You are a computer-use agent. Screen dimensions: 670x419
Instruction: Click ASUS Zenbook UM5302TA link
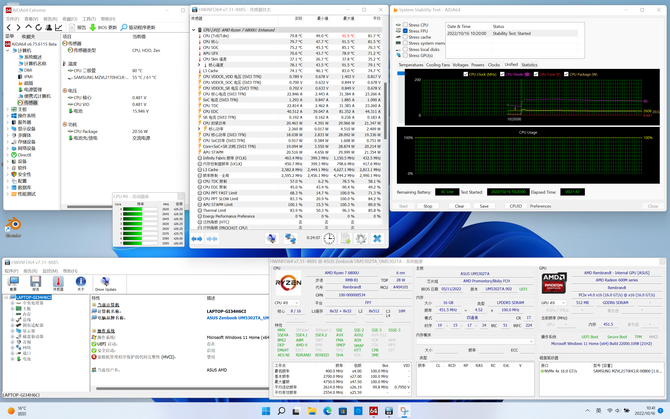pos(238,318)
